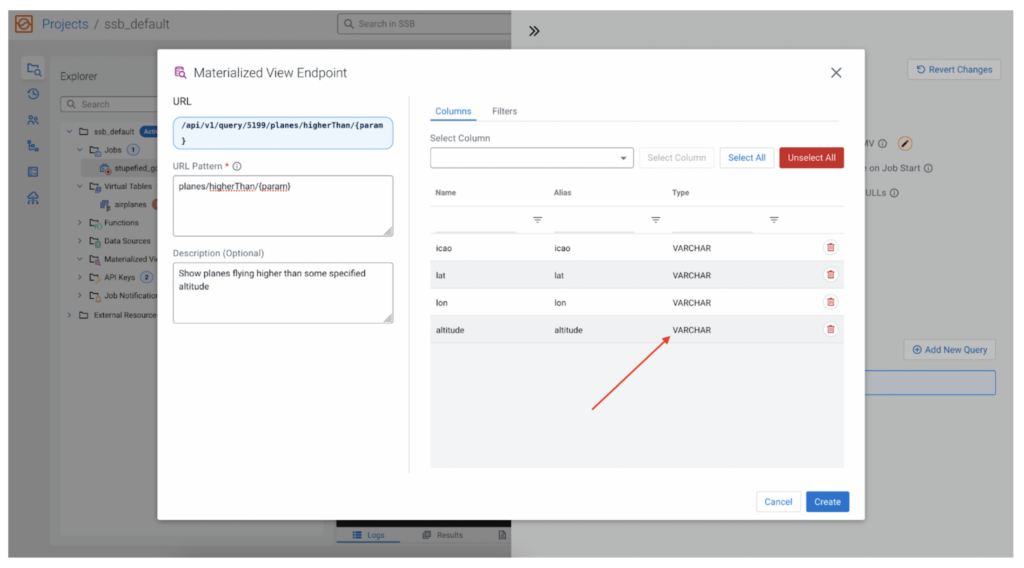1024x568 pixels.
Task: Click info icon next to ULLs
Action: (894, 193)
